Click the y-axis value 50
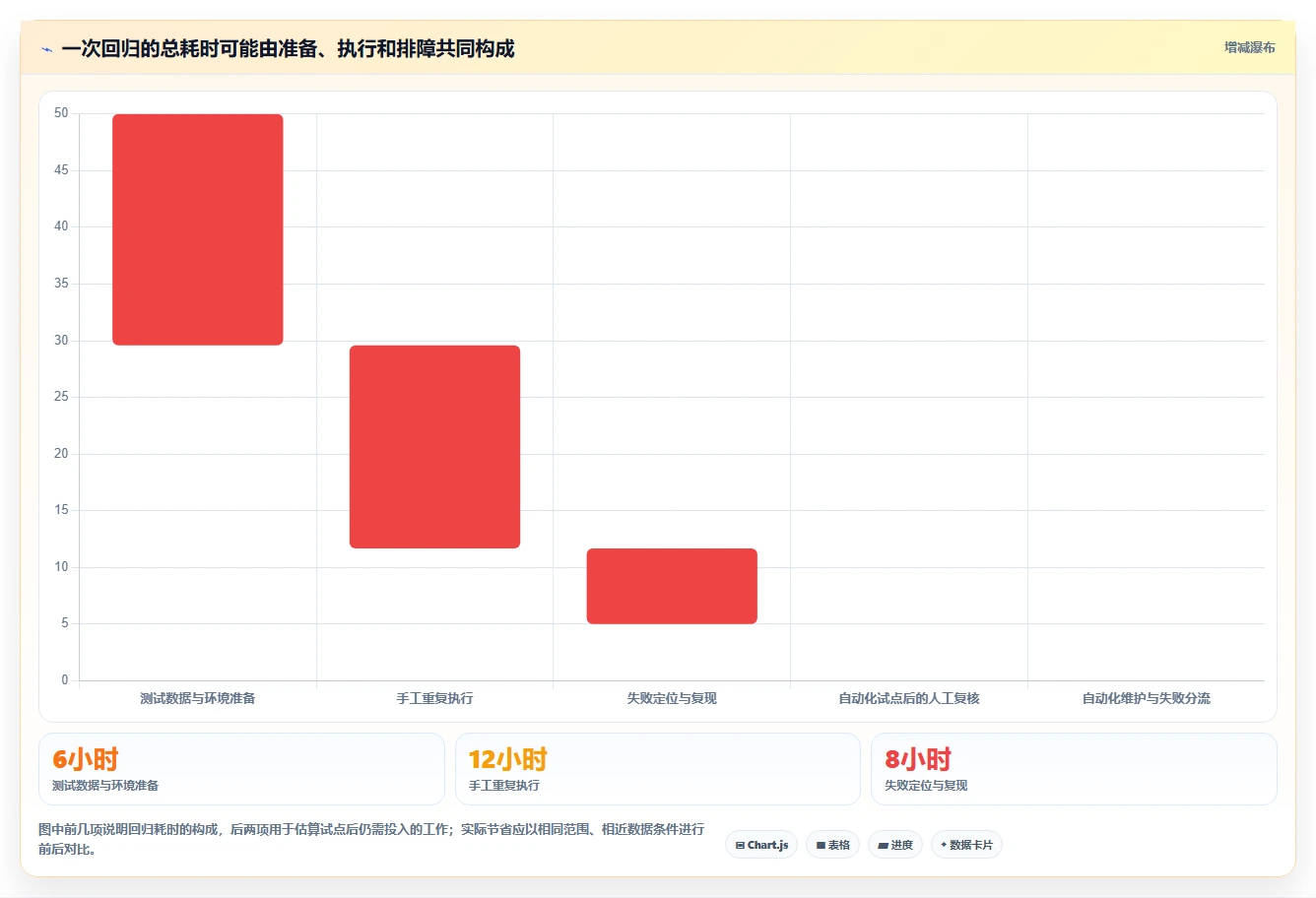The height and width of the screenshot is (898, 1316). click(61, 113)
